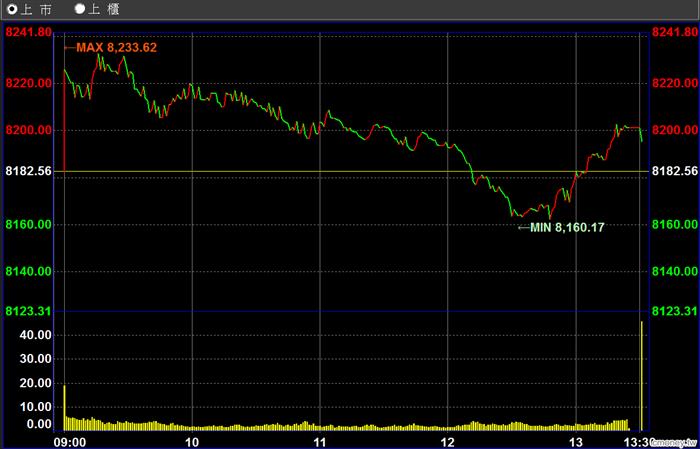700x449 pixels.
Task: Click the 11 hour mark on time axis
Action: point(320,441)
